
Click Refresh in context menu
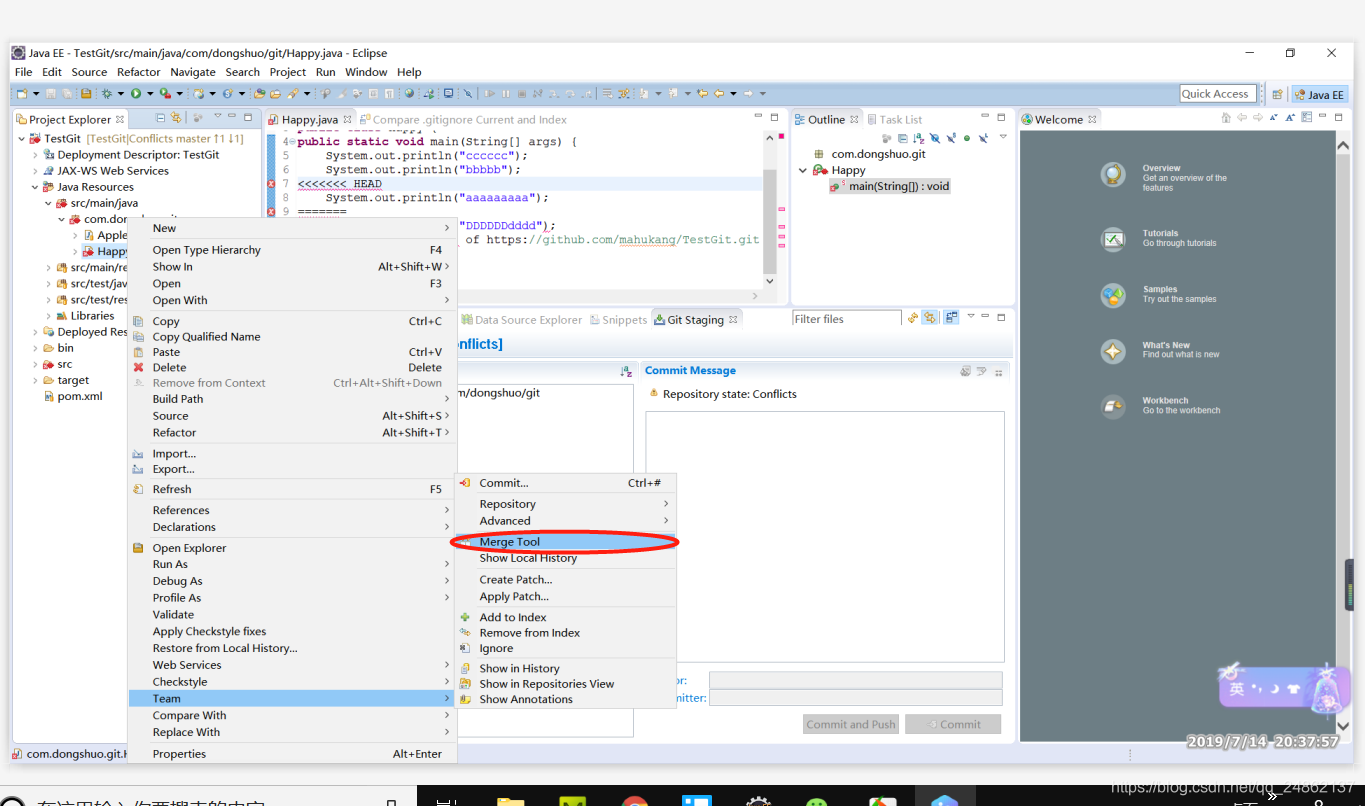(291, 489)
